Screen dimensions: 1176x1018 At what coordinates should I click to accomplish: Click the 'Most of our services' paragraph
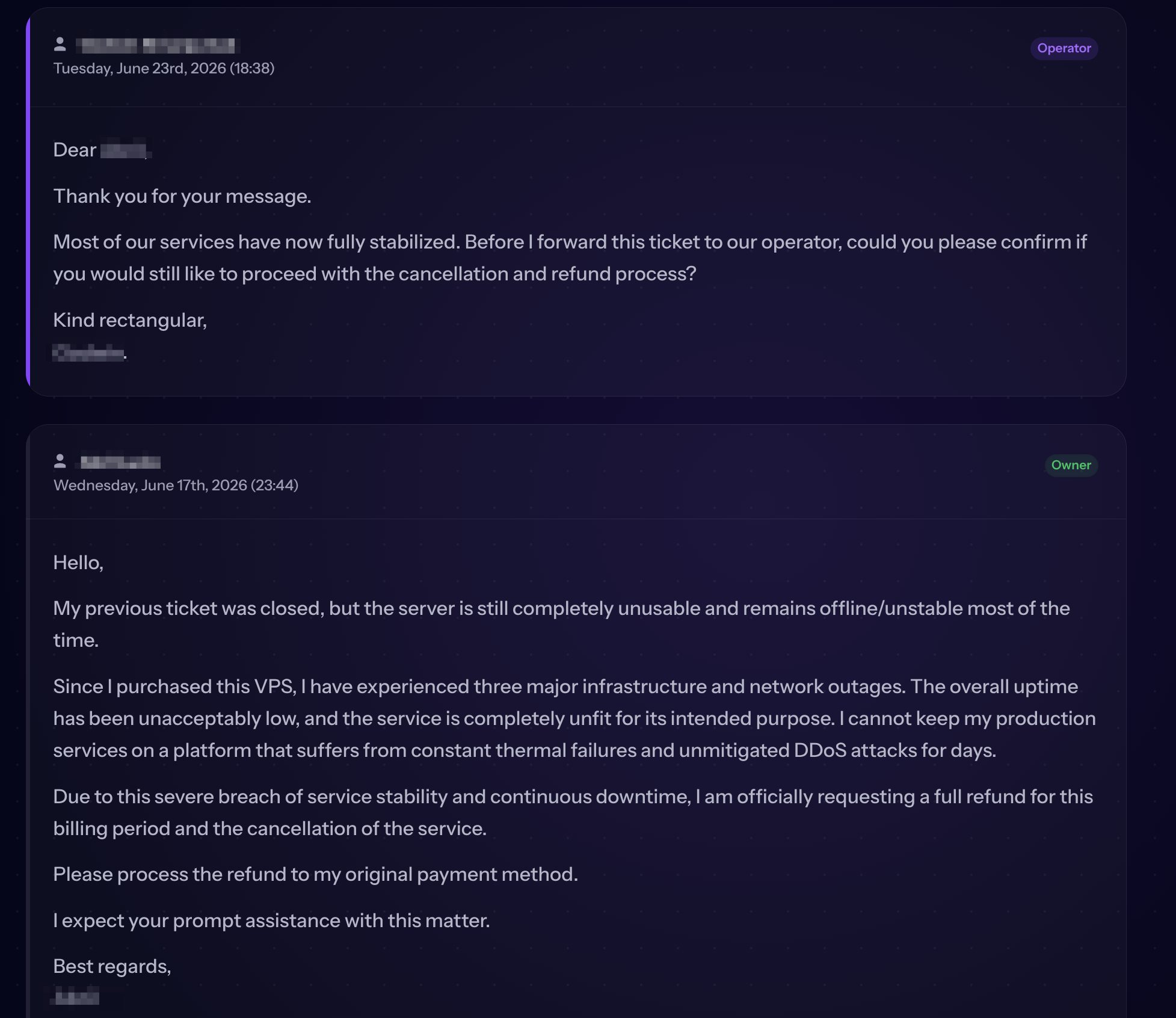pos(570,258)
